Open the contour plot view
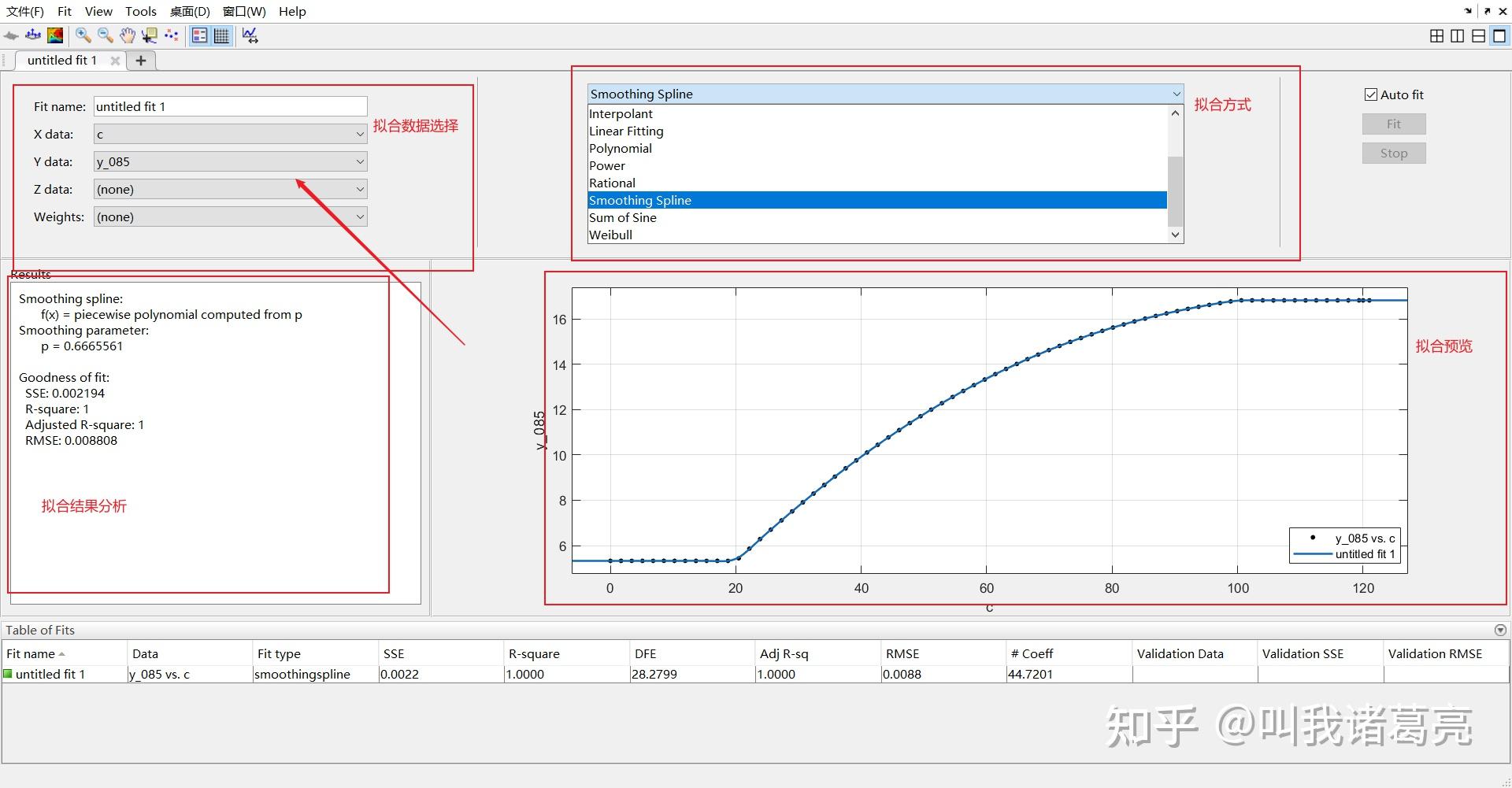The image size is (1512, 788). click(x=55, y=35)
